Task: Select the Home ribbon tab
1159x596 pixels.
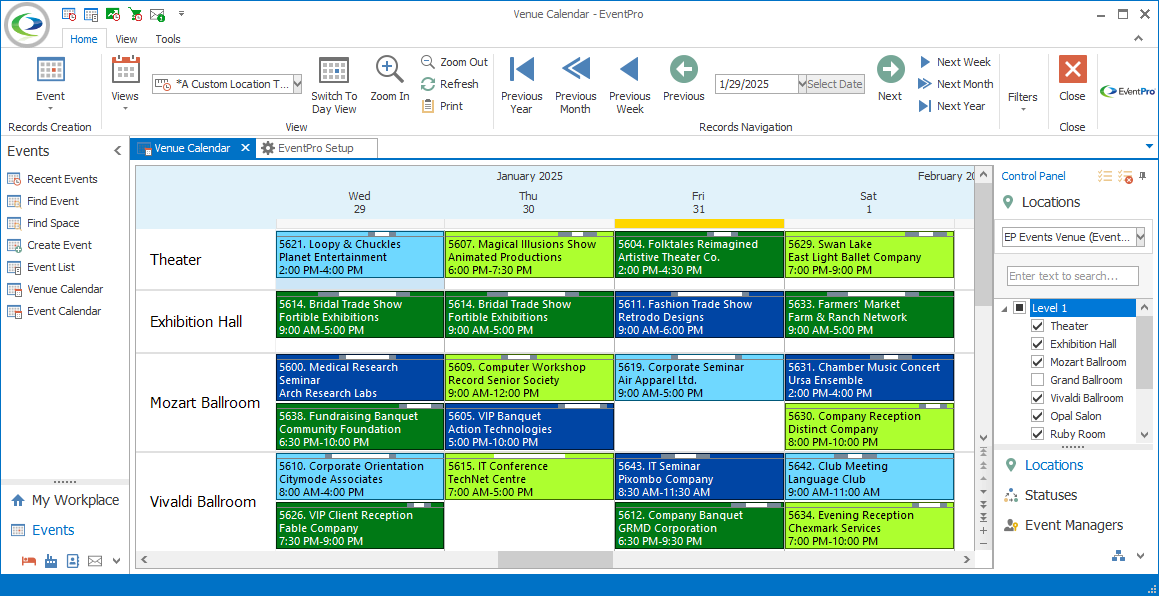Action: pyautogui.click(x=84, y=39)
